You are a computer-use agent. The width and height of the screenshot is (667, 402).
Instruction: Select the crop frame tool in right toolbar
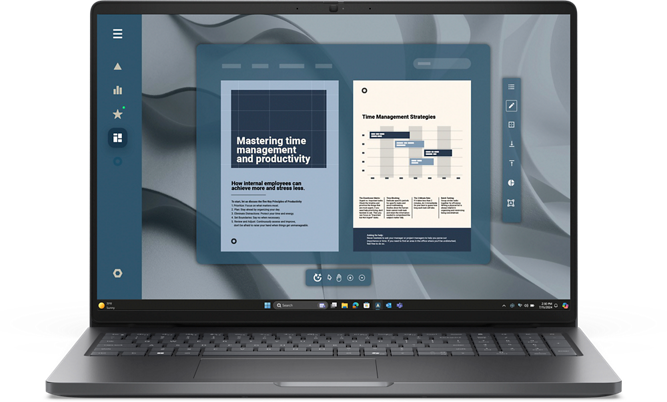(x=511, y=203)
